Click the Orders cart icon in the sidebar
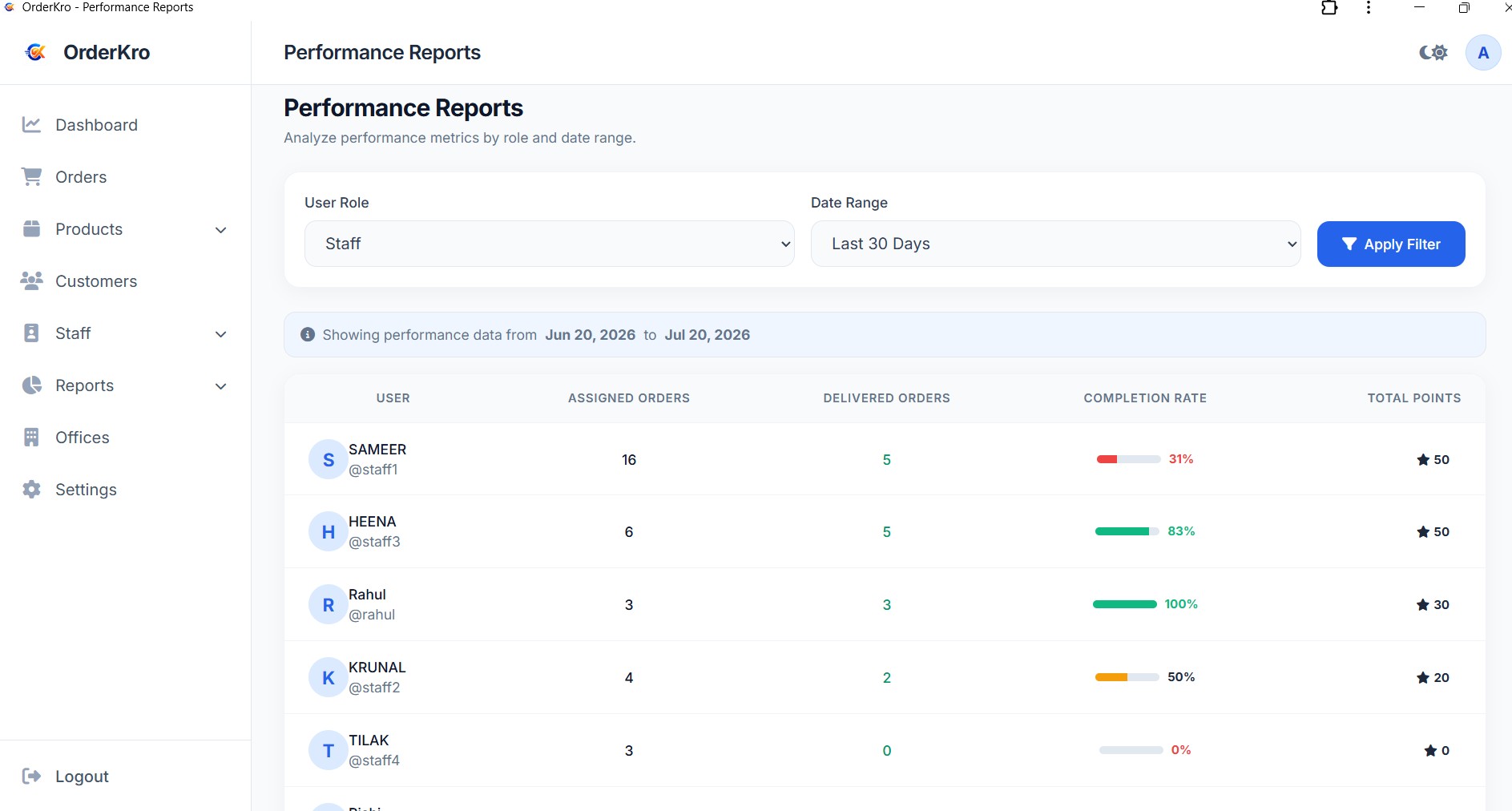Viewport: 1512px width, 811px height. [31, 177]
